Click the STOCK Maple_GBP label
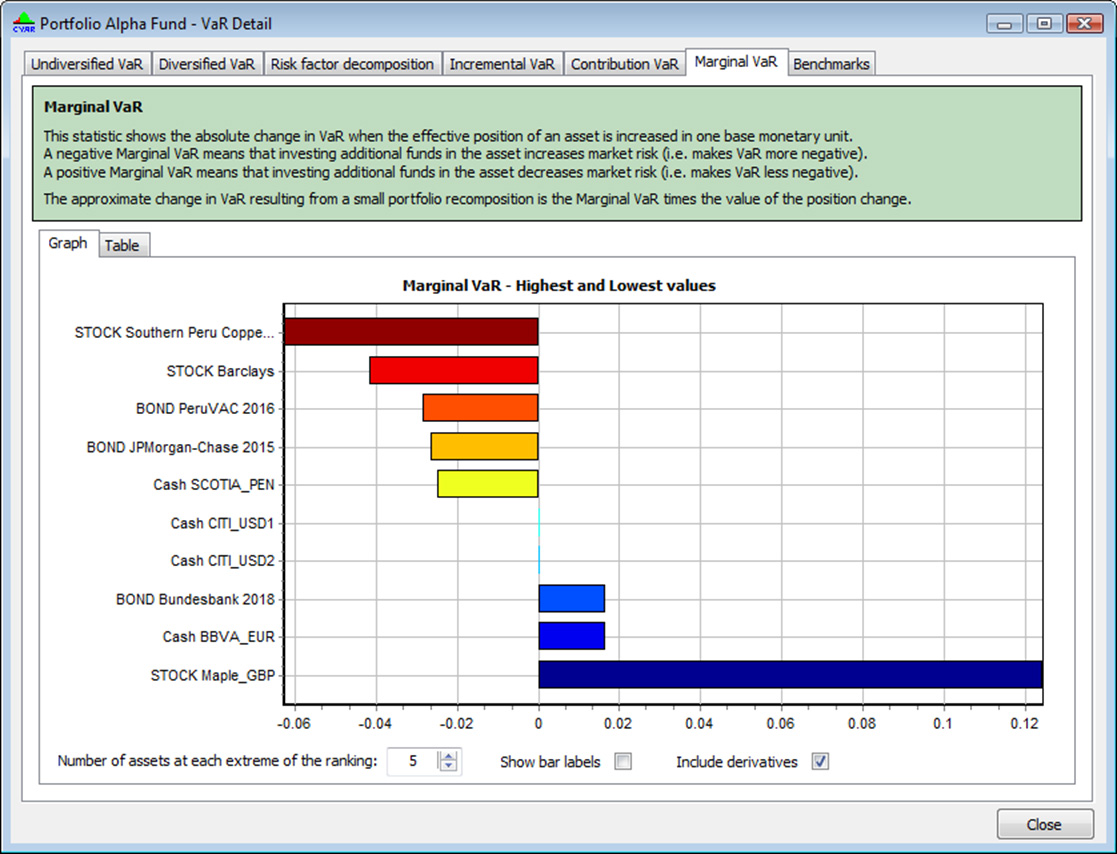1117x854 pixels. (x=212, y=675)
